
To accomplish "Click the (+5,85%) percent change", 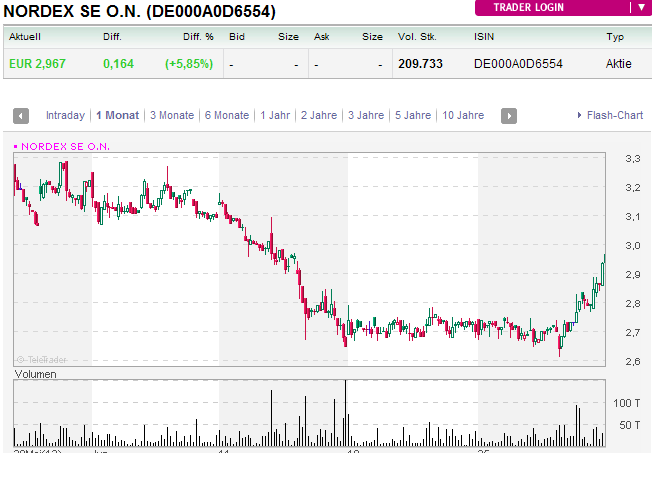I will (x=189, y=64).
